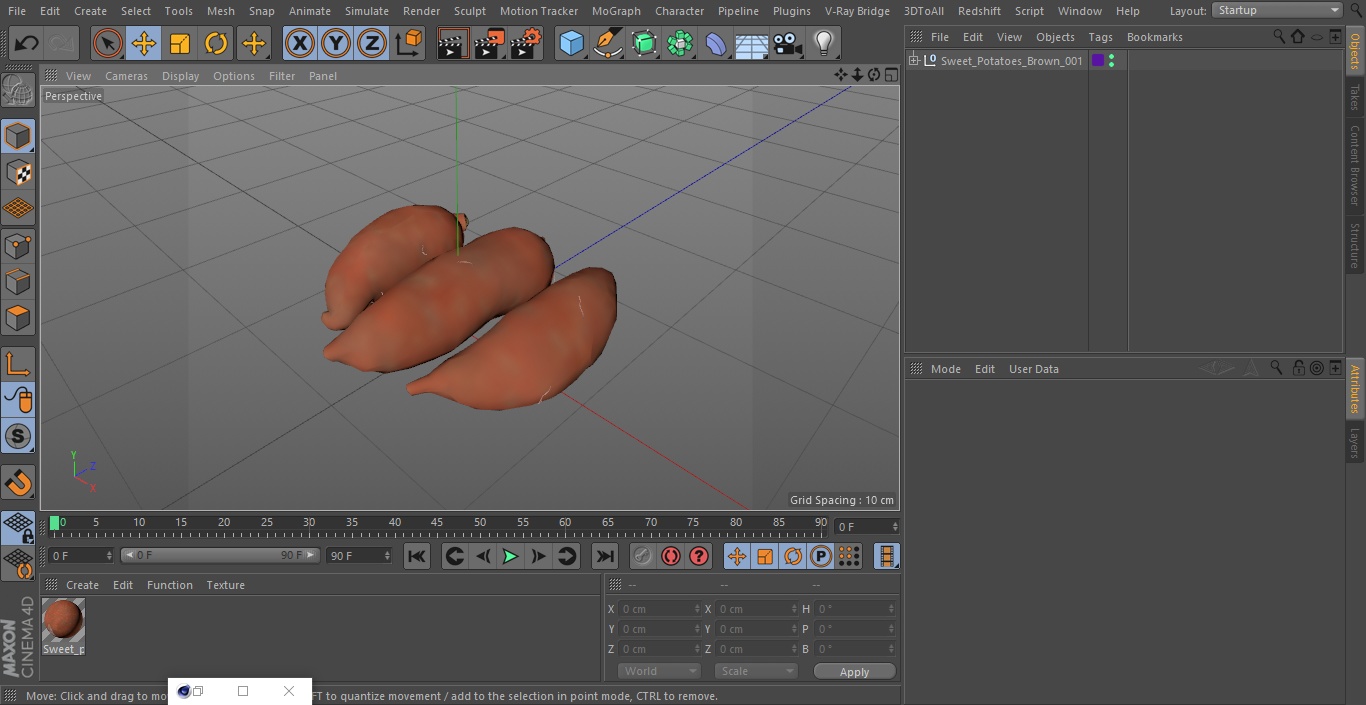Open render settings with the gear clapperboard icon
1366x705 pixels.
click(526, 43)
